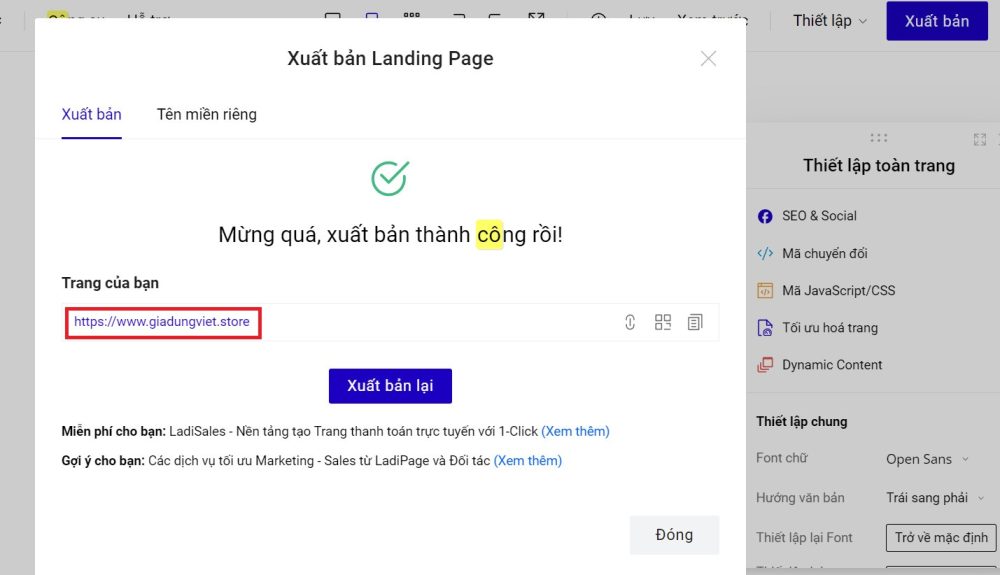This screenshot has width=1000, height=575.
Task: Select the Xuất bản tab in the dialog
Action: point(91,114)
